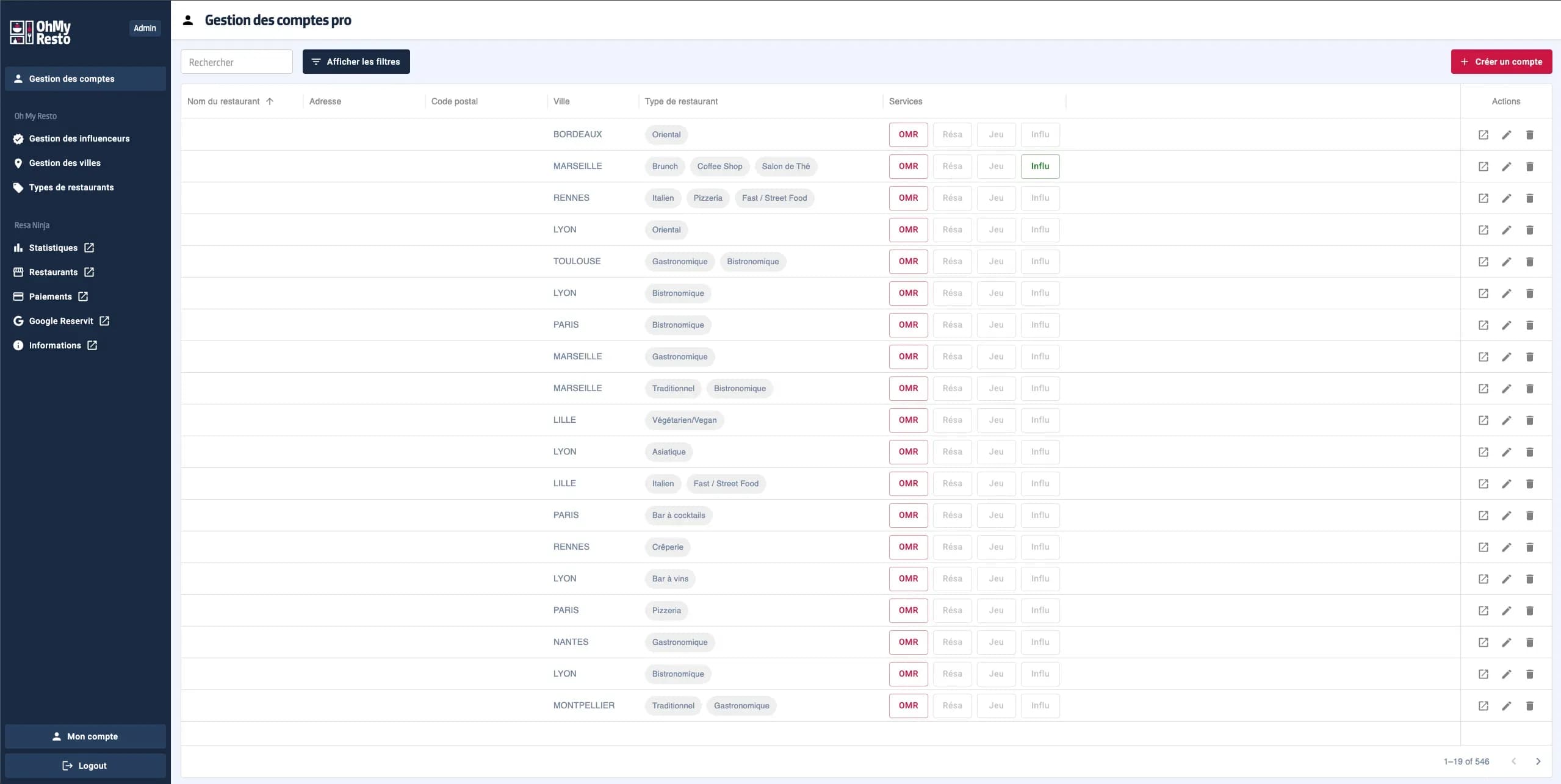Click Créer un compte button
The width and height of the screenshot is (1561, 784).
coord(1501,62)
